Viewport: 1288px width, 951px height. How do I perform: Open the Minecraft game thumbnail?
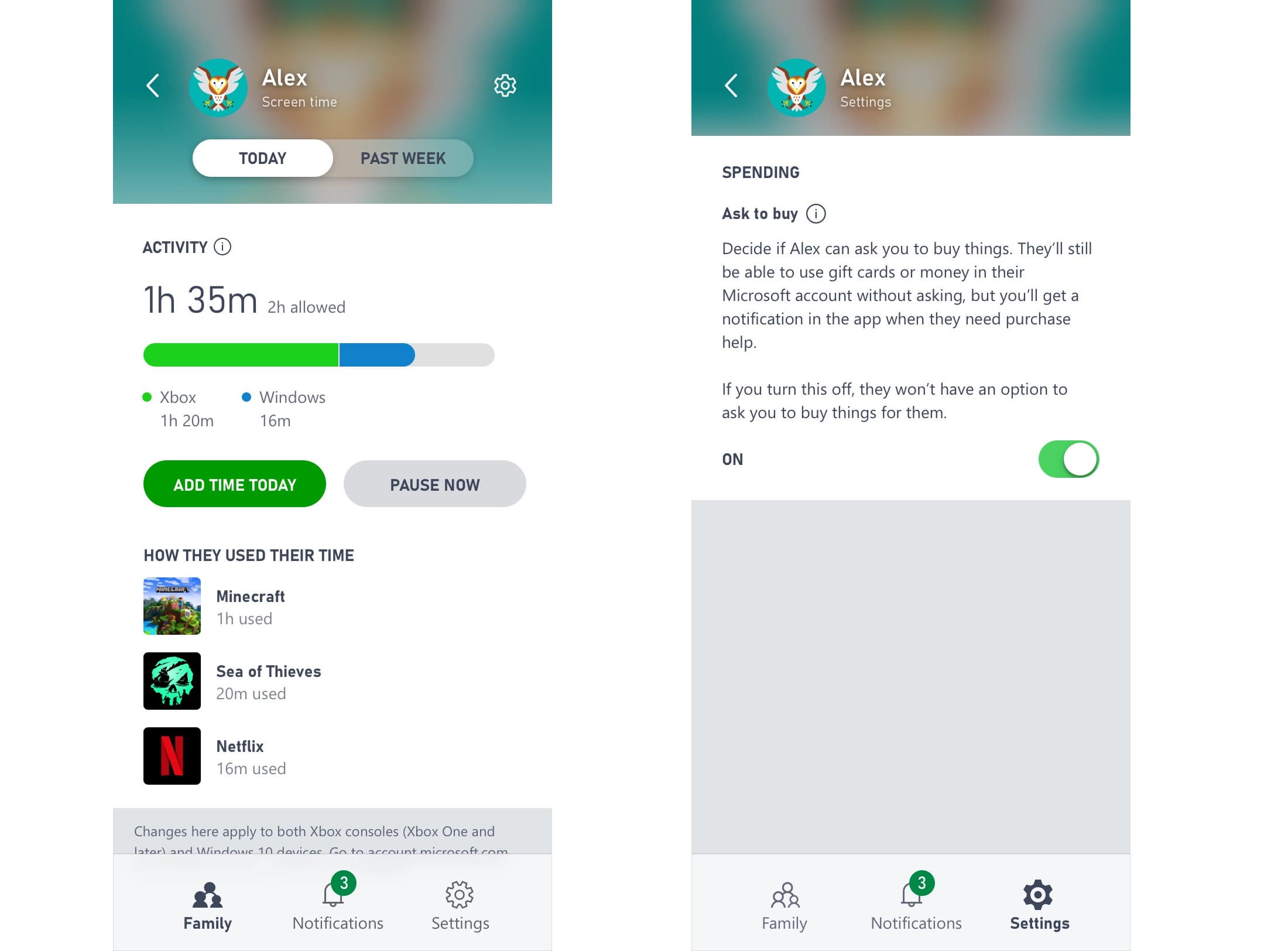(172, 606)
